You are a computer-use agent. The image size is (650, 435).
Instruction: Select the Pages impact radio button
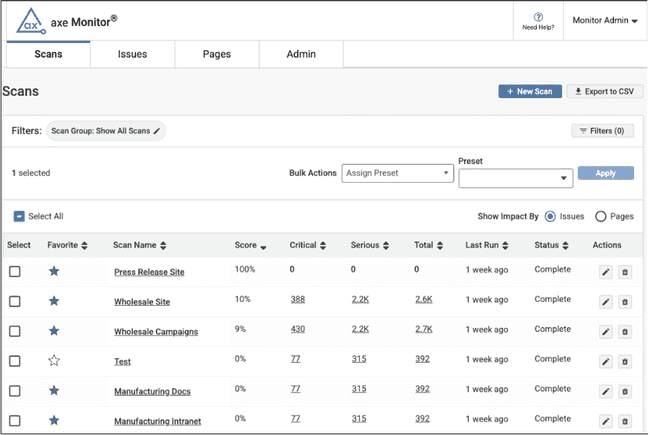(601, 216)
